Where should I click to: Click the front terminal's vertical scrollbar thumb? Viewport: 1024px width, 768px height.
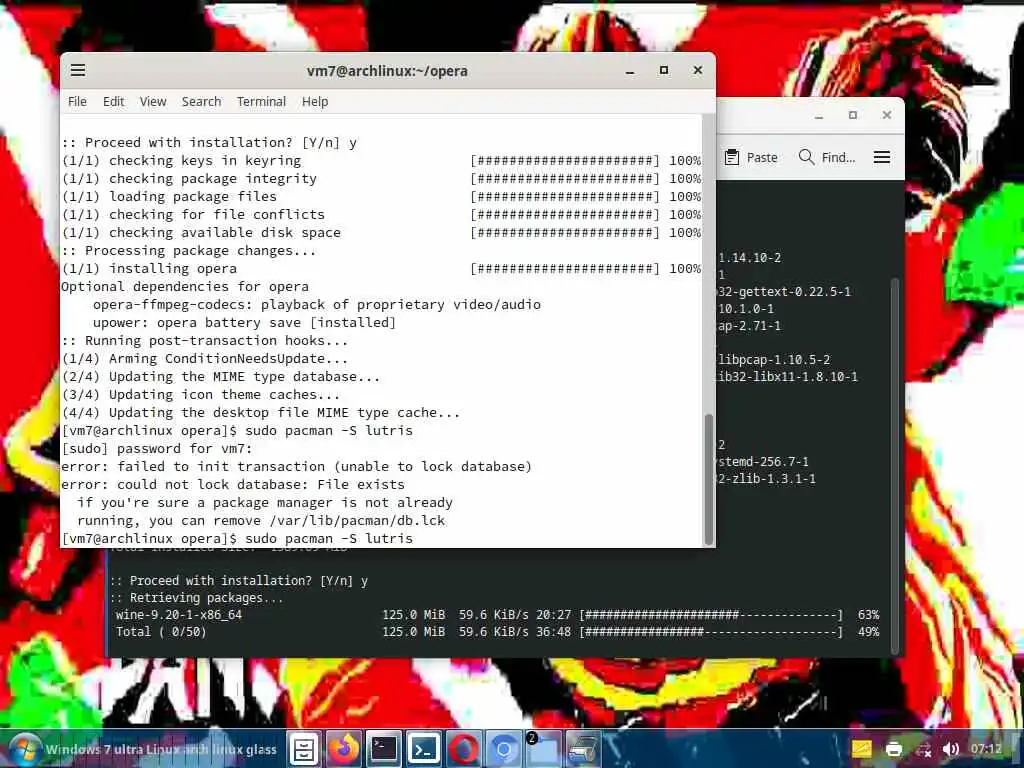(708, 479)
